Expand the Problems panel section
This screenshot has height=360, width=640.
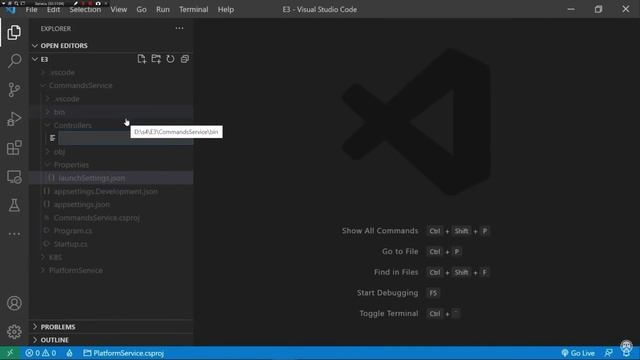coord(111,327)
